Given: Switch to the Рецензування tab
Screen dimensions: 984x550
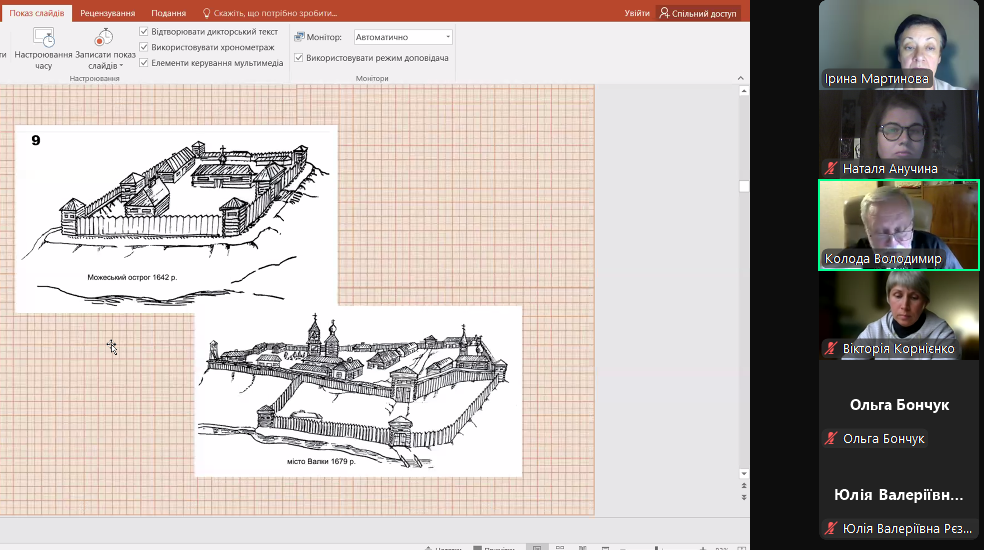Looking at the screenshot, I should coord(107,13).
